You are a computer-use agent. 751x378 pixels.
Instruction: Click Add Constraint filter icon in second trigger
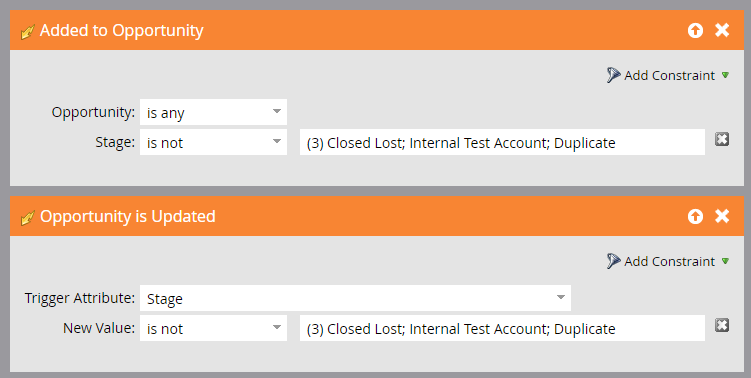coord(614,261)
